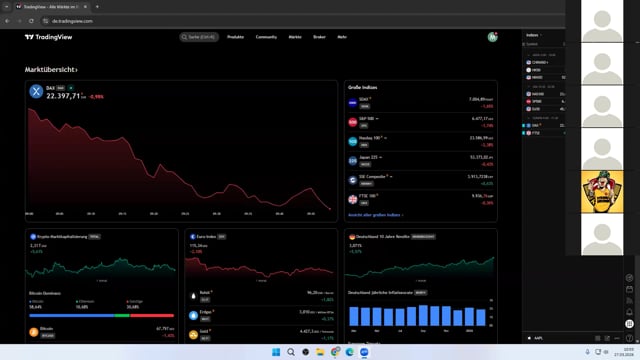This screenshot has height=360, width=640.
Task: Open the Erdgas blue flame icon
Action: coord(193,316)
